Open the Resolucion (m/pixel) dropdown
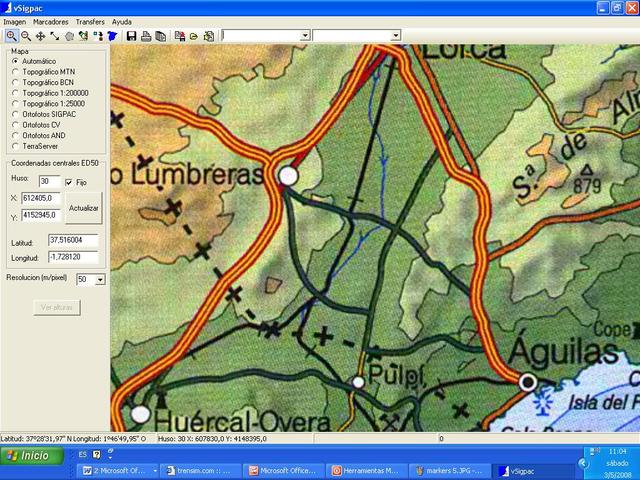 (x=99, y=280)
